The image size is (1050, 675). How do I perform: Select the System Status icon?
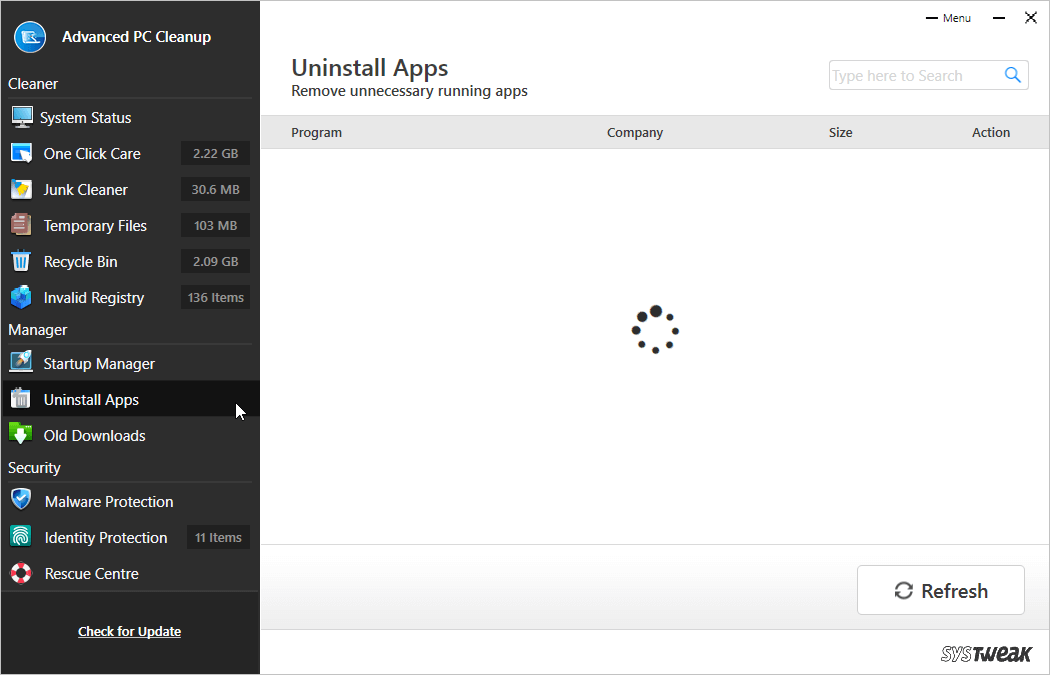(x=21, y=117)
